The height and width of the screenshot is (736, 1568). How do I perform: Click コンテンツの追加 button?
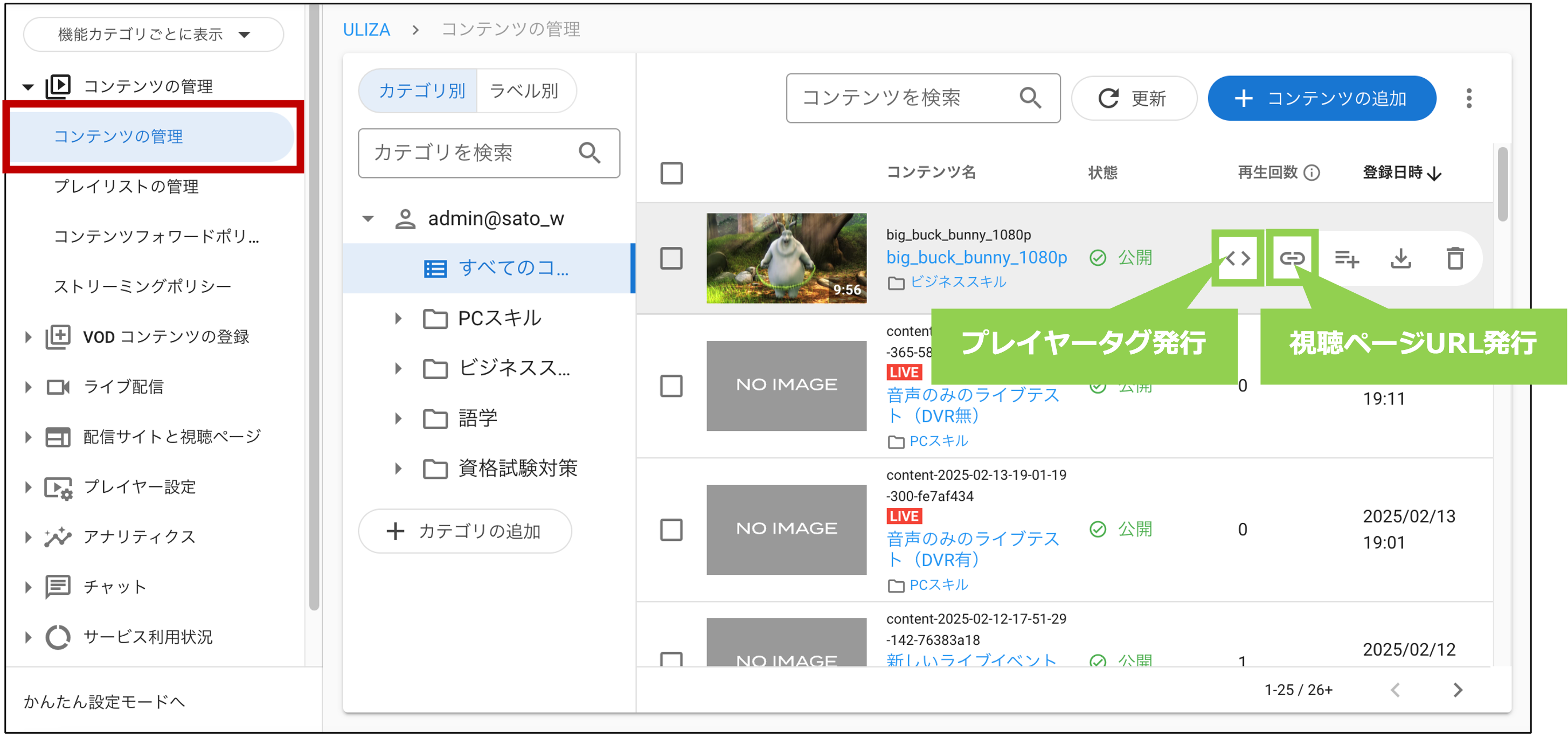pos(1321,98)
